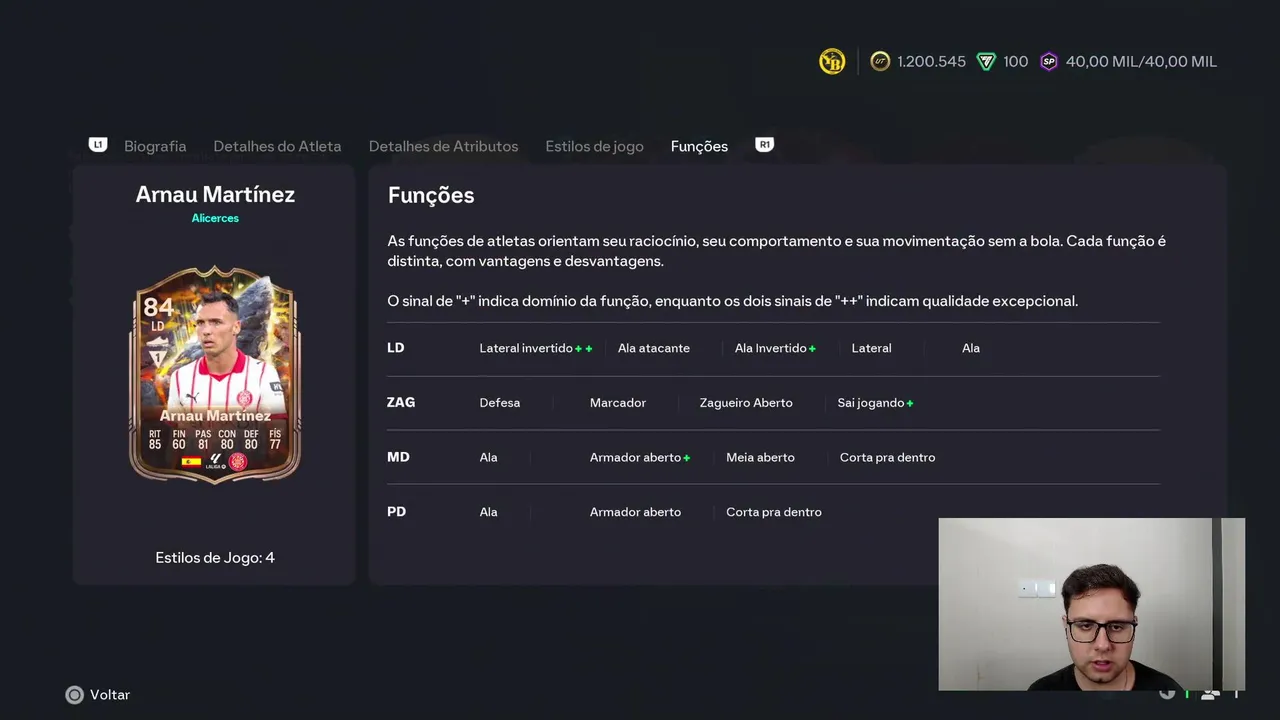Click the purple SP icon

pos(1049,62)
